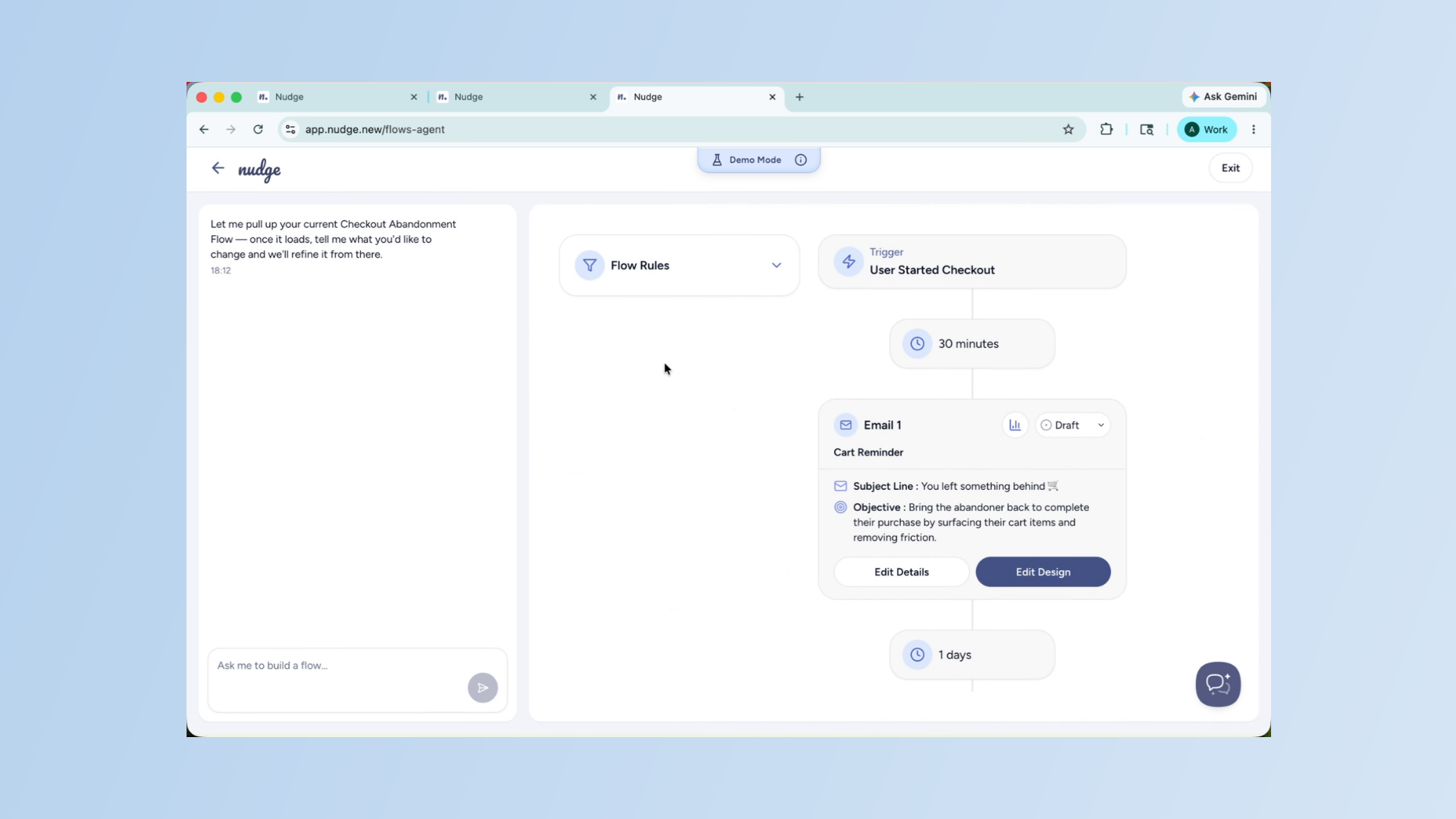Switch to the first Nudge browser tab
The height and width of the screenshot is (819, 1456).
337,97
